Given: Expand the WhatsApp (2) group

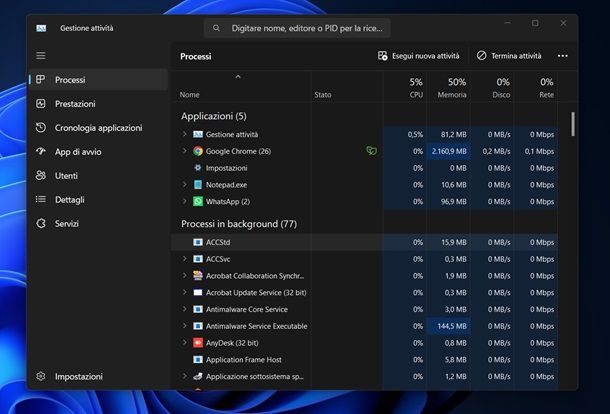Looking at the screenshot, I should [184, 201].
